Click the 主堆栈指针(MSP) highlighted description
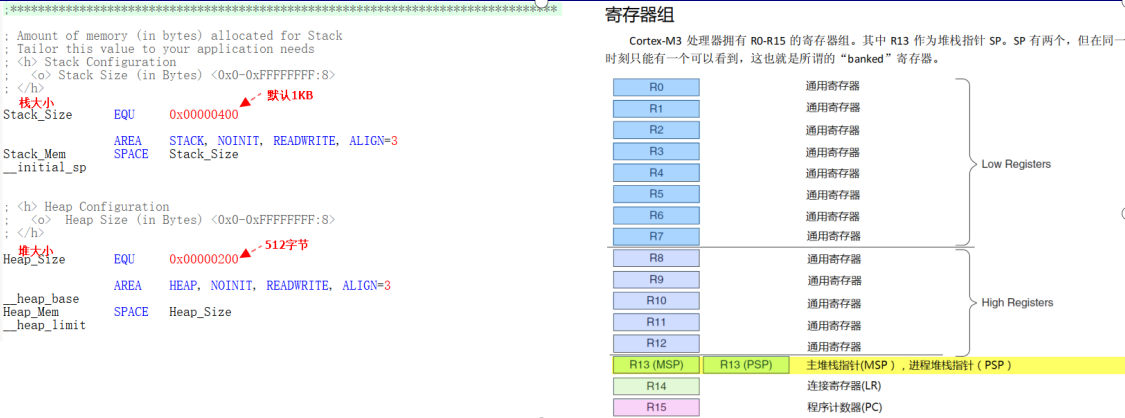This screenshot has height=418, width=1125. [x=909, y=365]
